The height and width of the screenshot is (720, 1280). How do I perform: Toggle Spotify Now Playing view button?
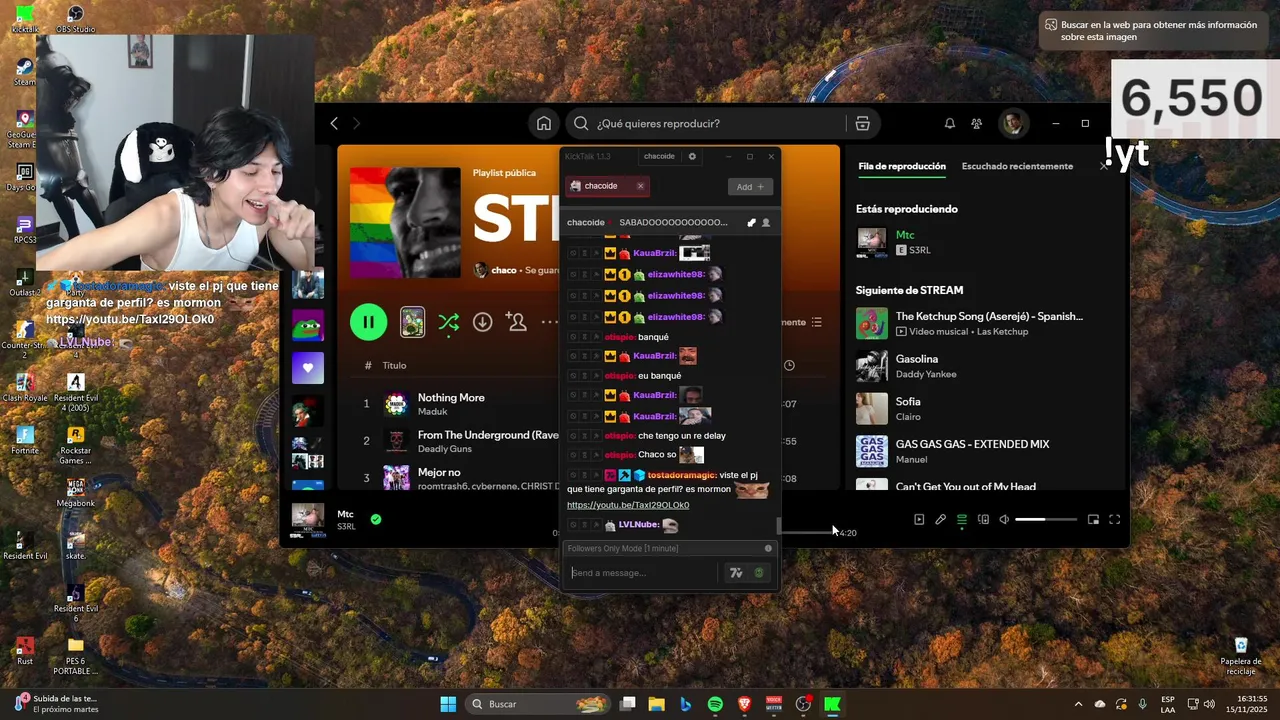[x=919, y=519]
